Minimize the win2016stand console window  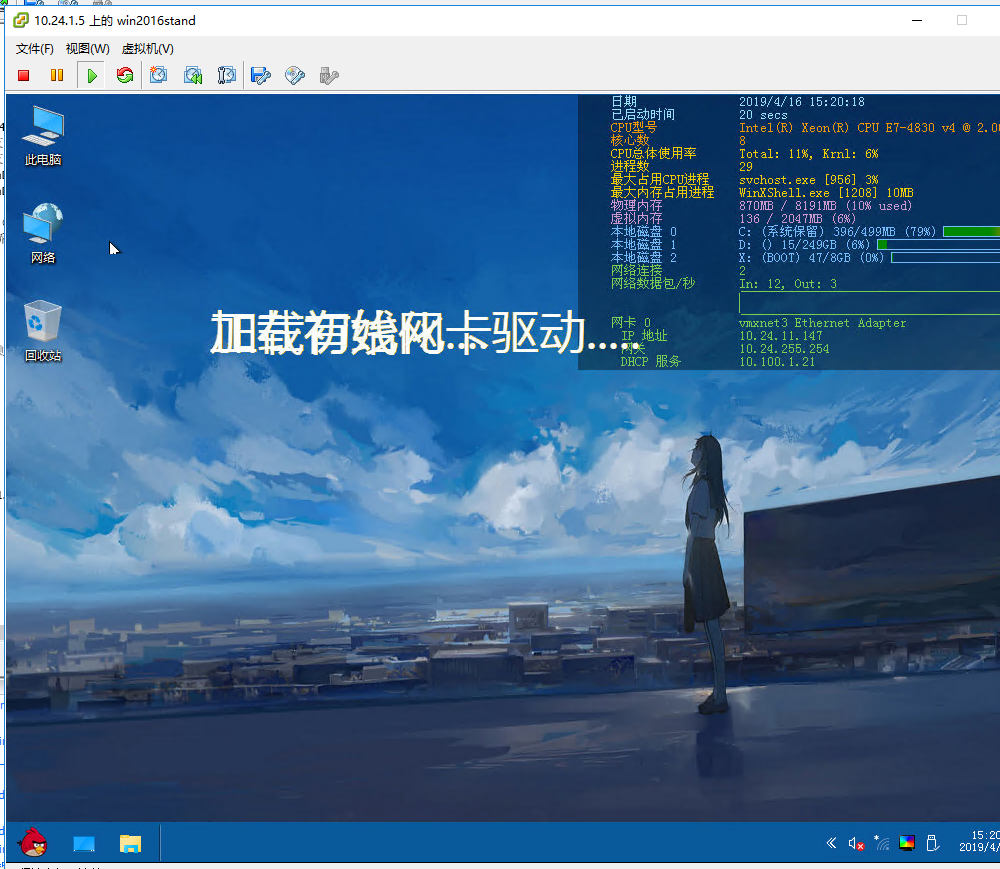tap(917, 20)
